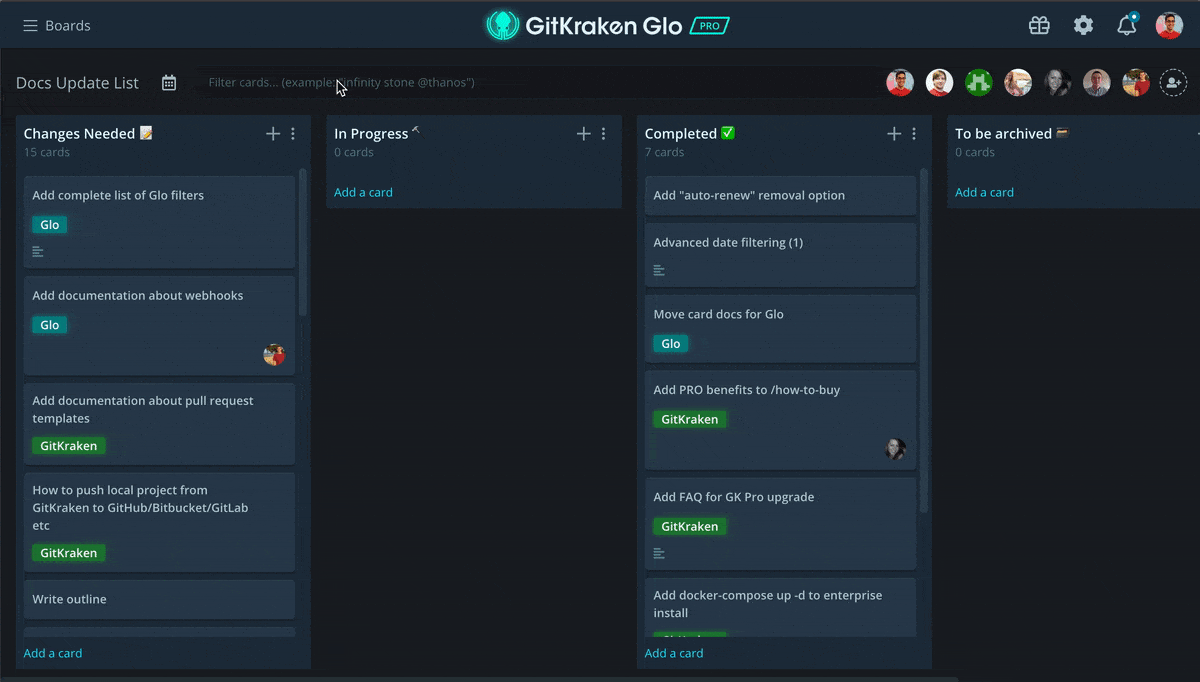Viewport: 1200px width, 682px height.
Task: Open card How to push local project
Action: pyautogui.click(x=159, y=522)
